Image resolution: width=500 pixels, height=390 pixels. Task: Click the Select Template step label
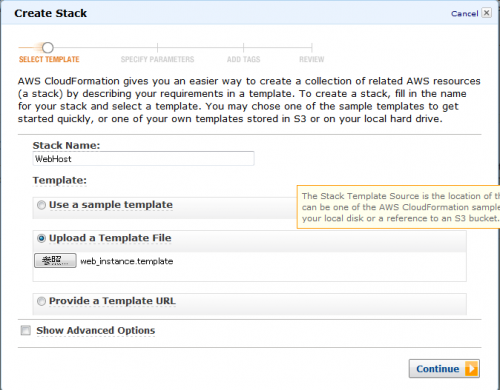coord(49,59)
